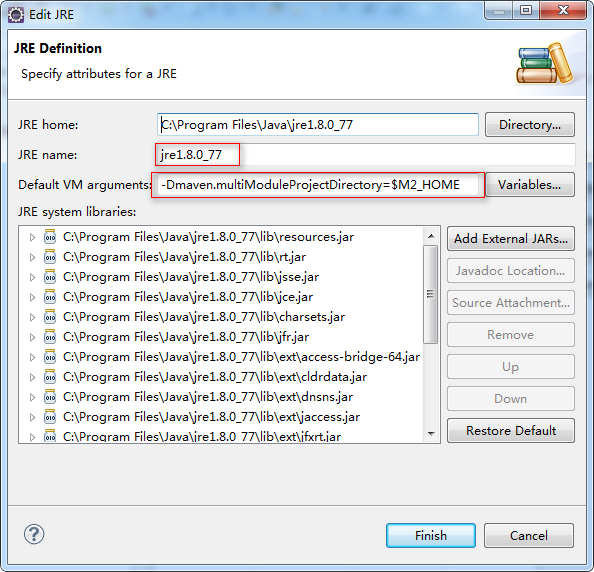Click the Remove library button
The height and width of the screenshot is (572, 594).
coord(511,334)
